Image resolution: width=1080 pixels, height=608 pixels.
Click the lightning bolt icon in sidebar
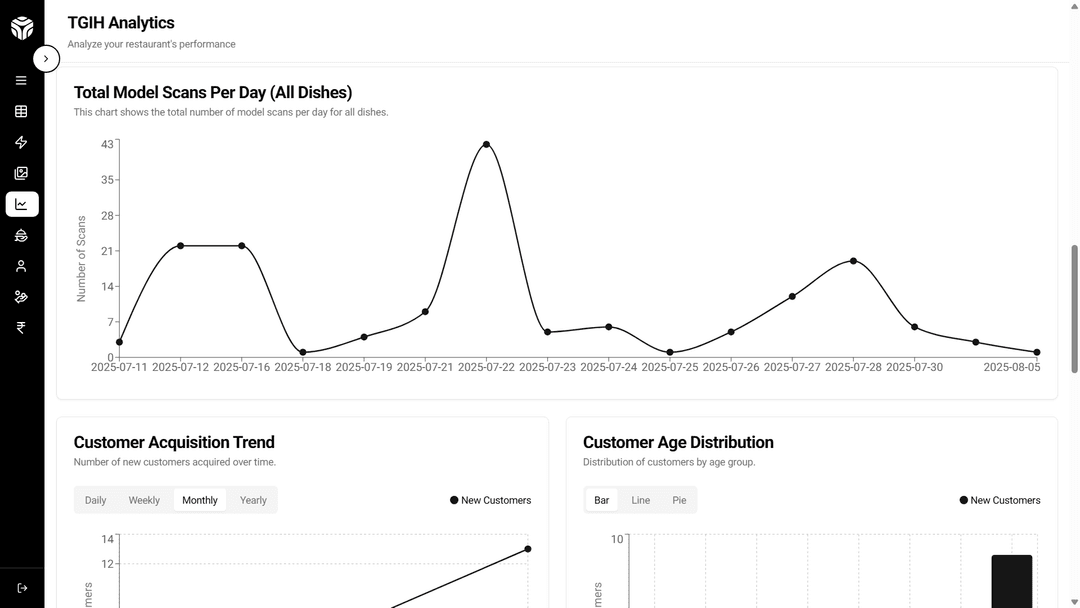point(21,143)
